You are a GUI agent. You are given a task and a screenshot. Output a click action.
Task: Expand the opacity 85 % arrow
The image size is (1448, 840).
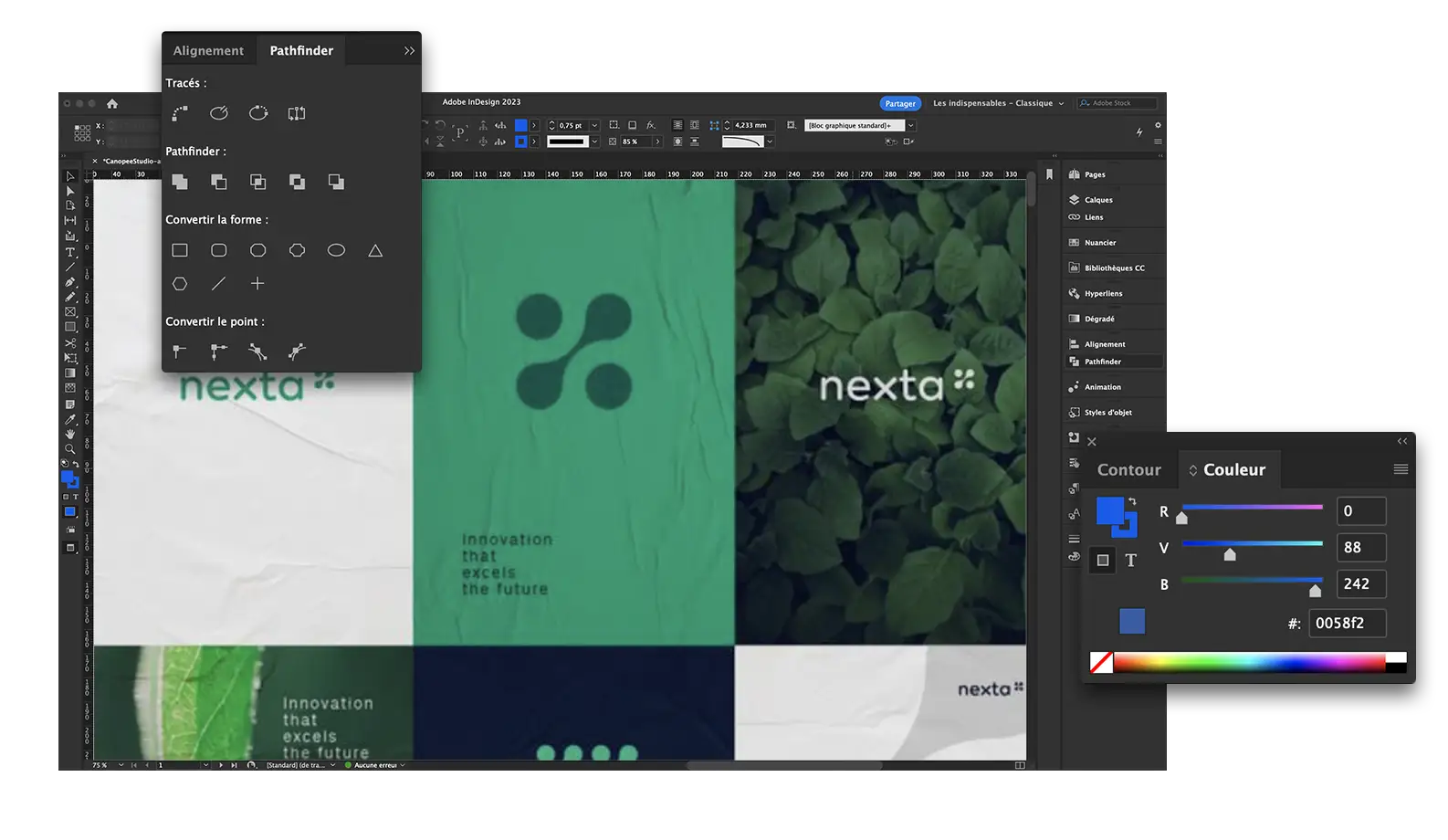pos(657,142)
